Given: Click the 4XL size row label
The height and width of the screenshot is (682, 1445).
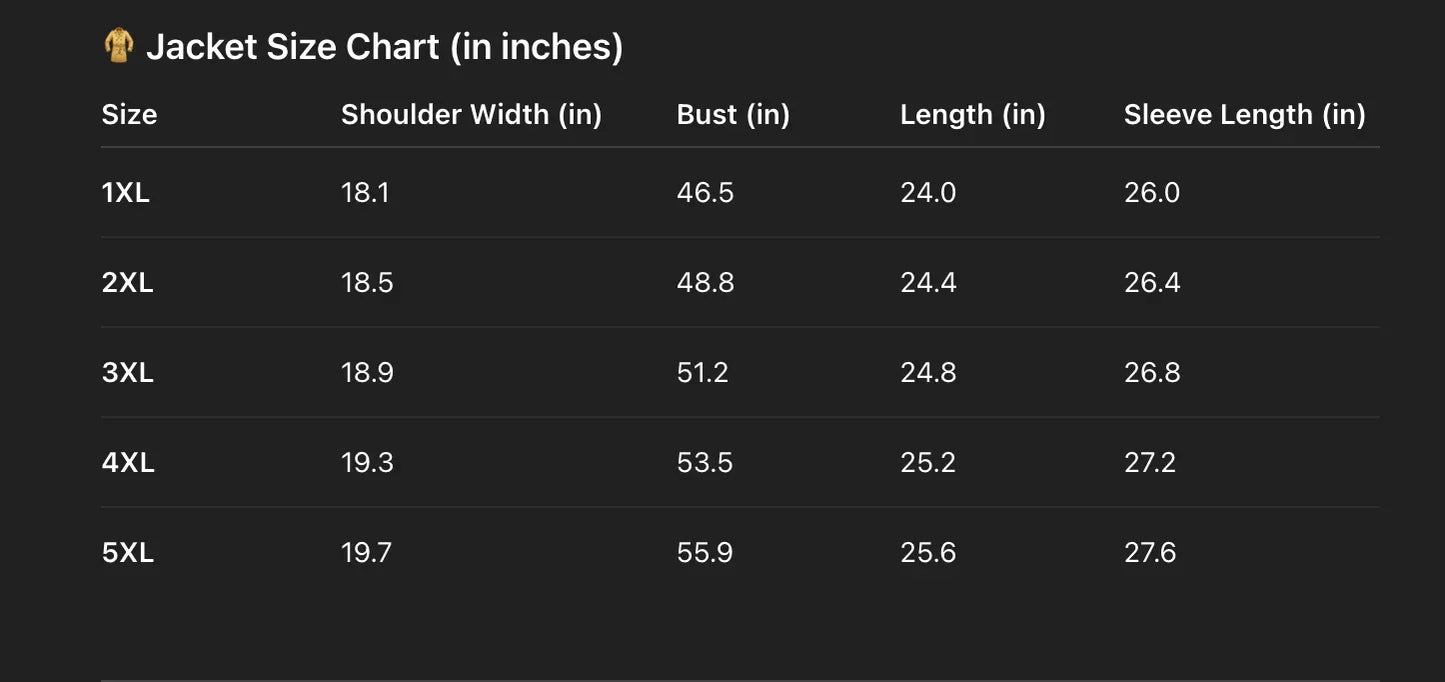Looking at the screenshot, I should click(128, 463).
